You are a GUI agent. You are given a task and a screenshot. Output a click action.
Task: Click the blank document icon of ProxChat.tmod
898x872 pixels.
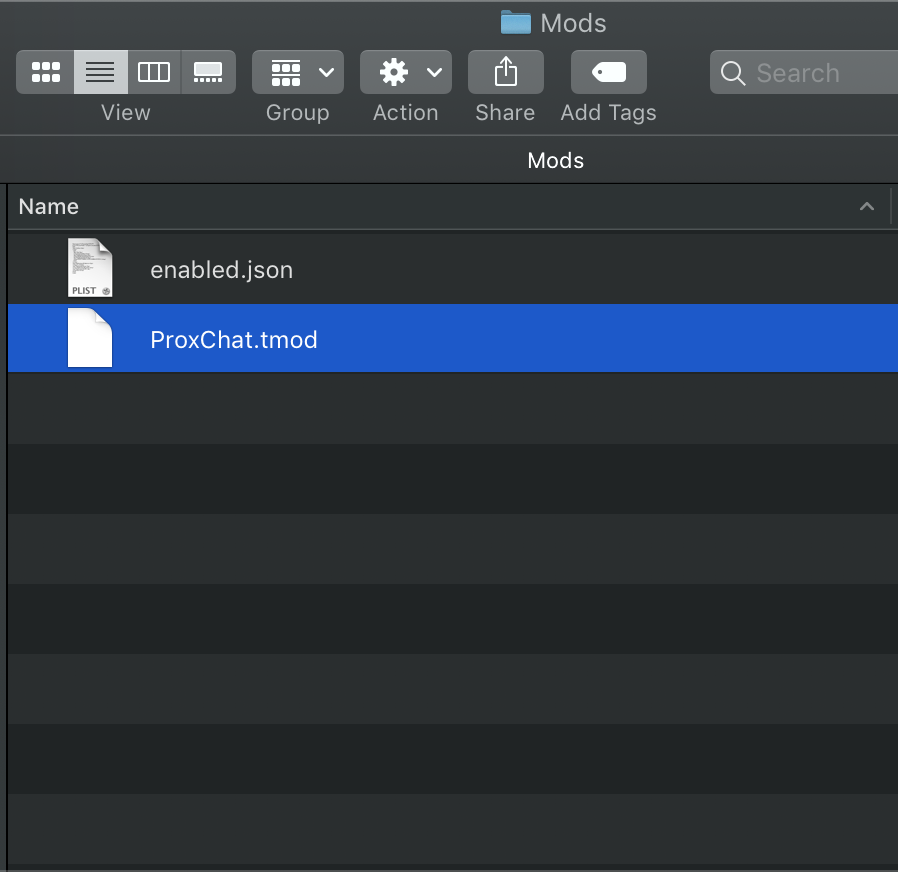[90, 338]
